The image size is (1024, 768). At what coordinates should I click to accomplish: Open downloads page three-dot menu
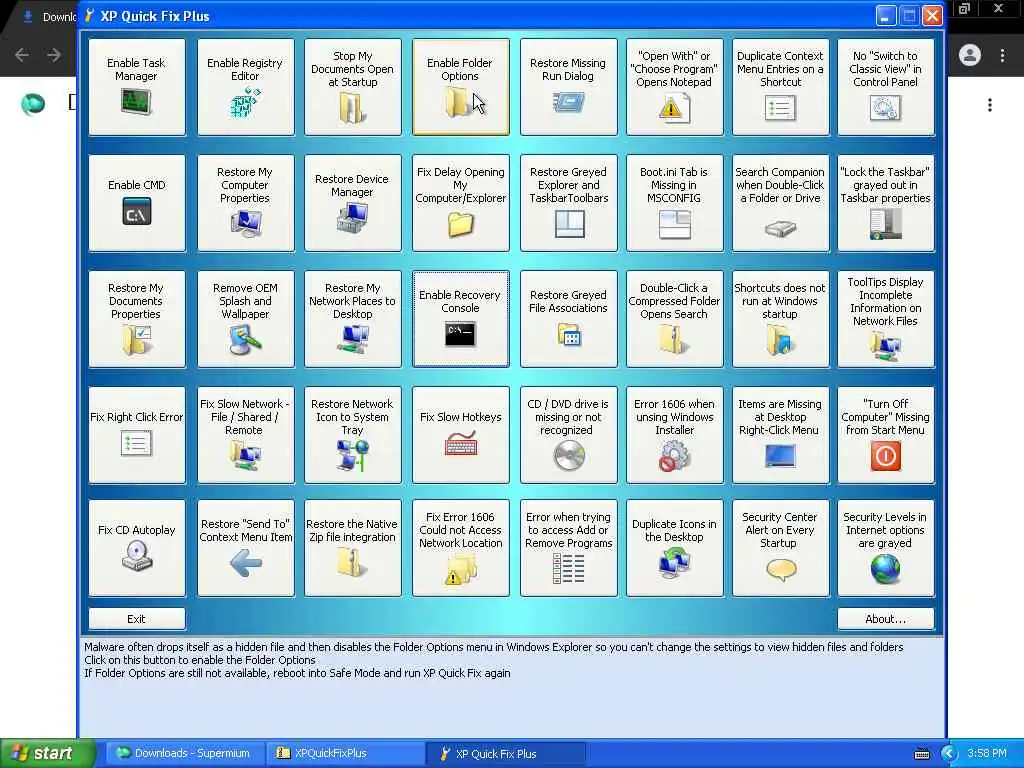[x=990, y=104]
